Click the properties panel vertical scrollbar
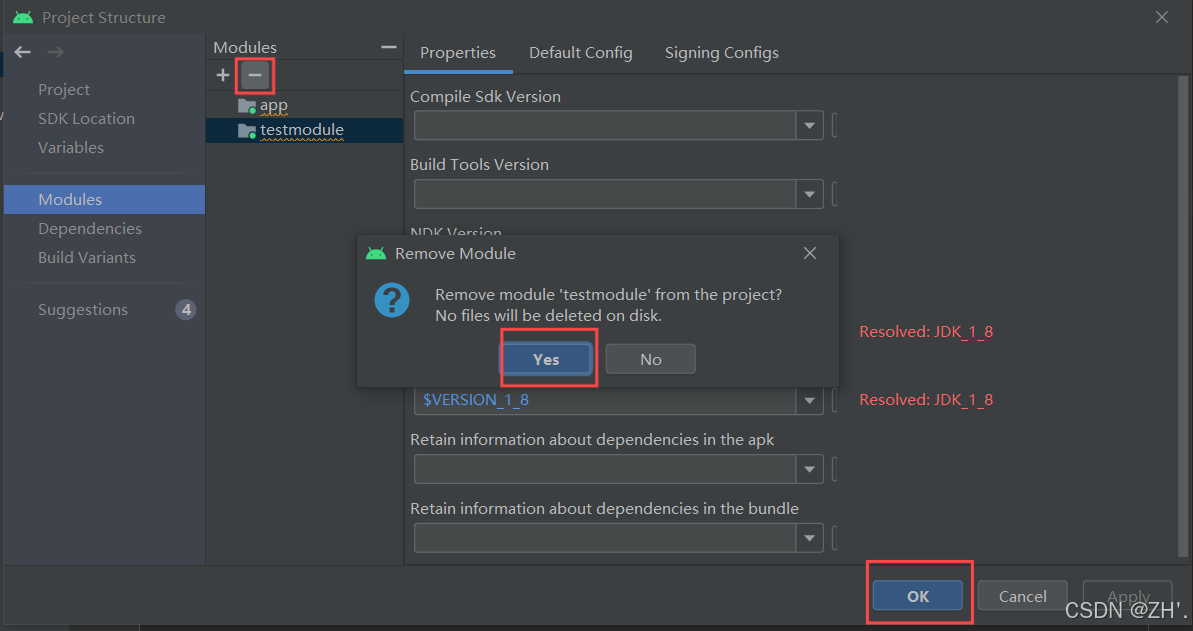 pos(1182,316)
